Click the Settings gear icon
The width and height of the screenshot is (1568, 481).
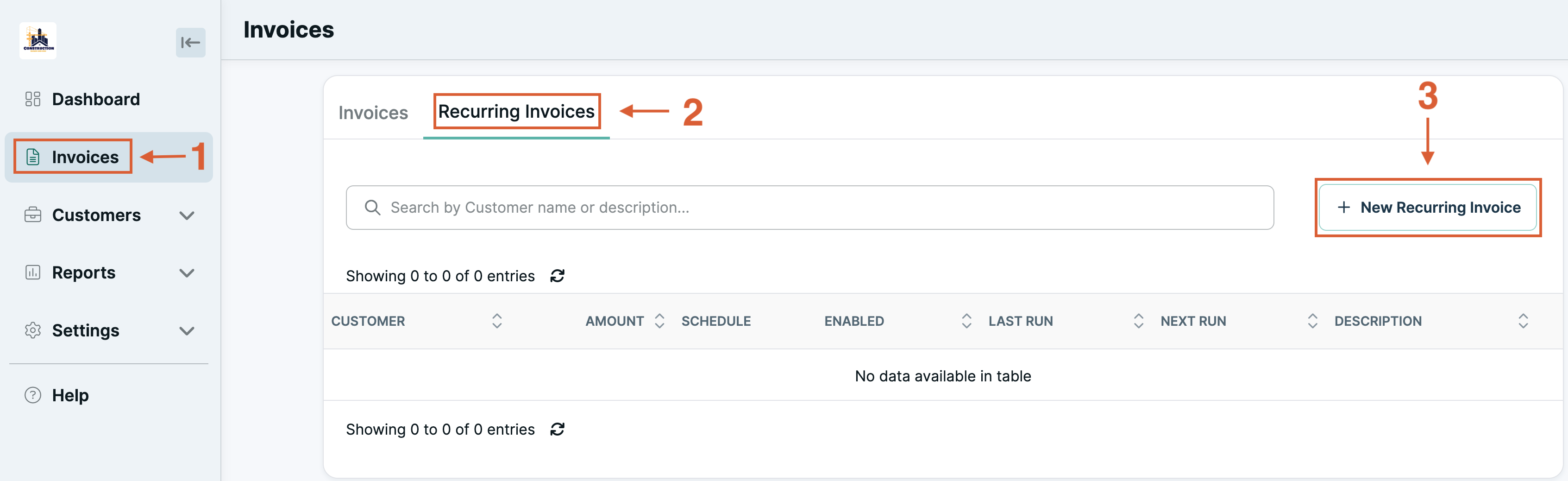[x=32, y=330]
